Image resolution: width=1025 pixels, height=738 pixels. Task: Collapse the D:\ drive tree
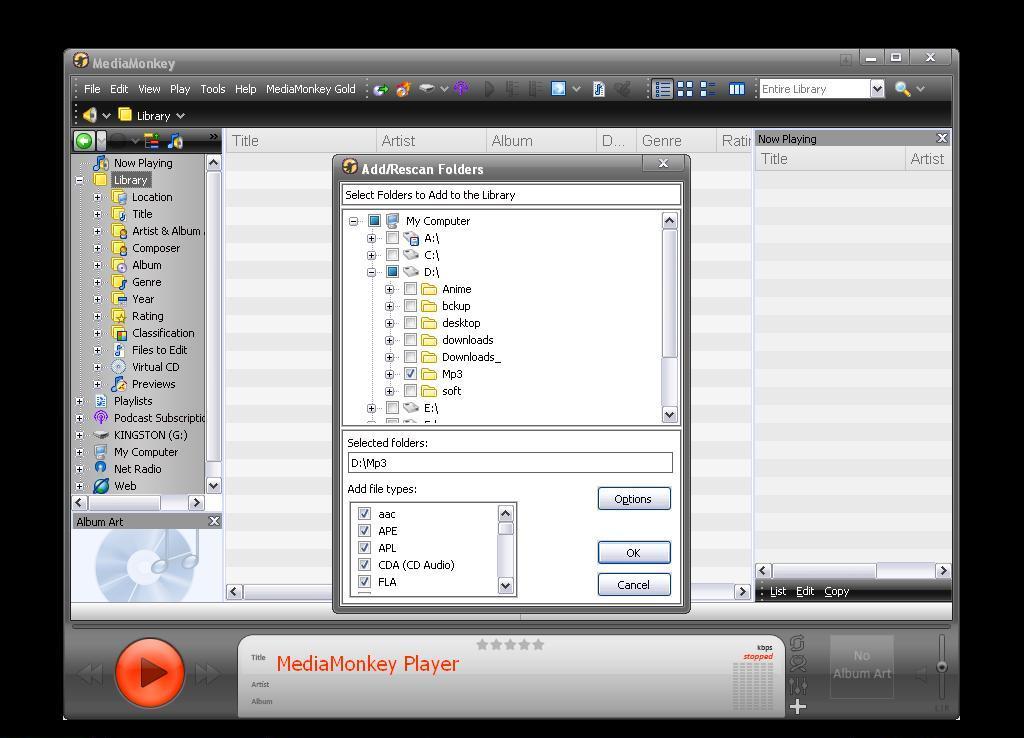372,271
